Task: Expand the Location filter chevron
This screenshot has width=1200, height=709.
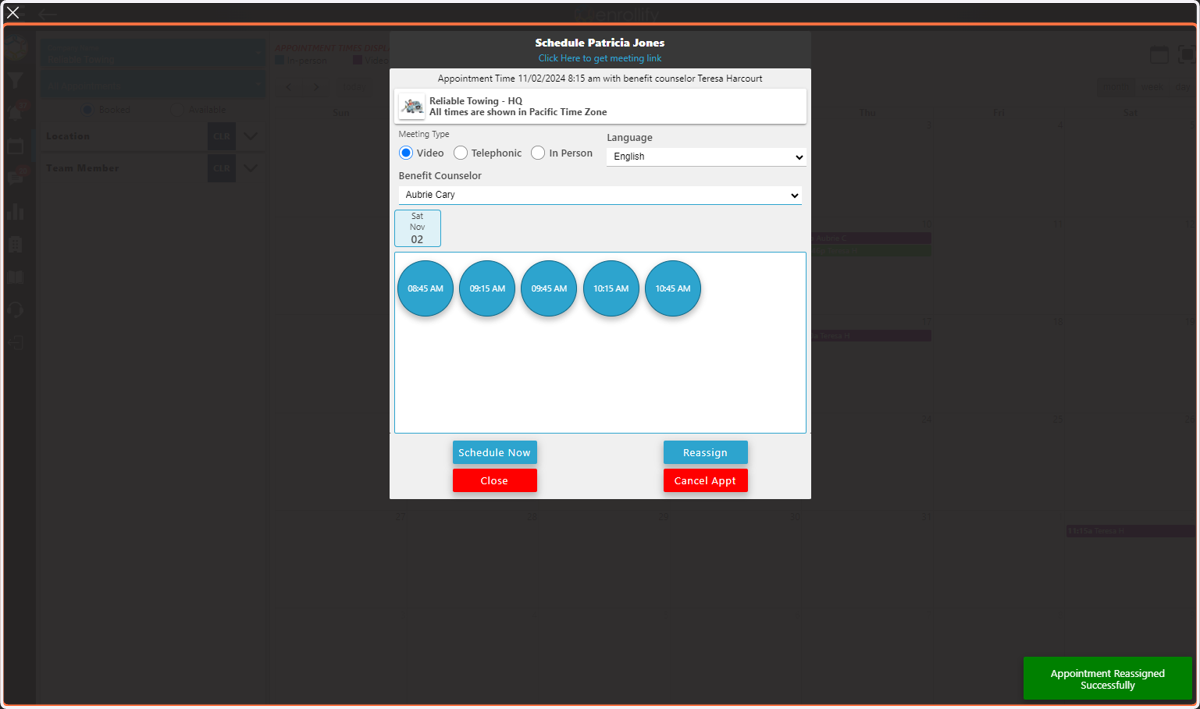Action: [251, 137]
